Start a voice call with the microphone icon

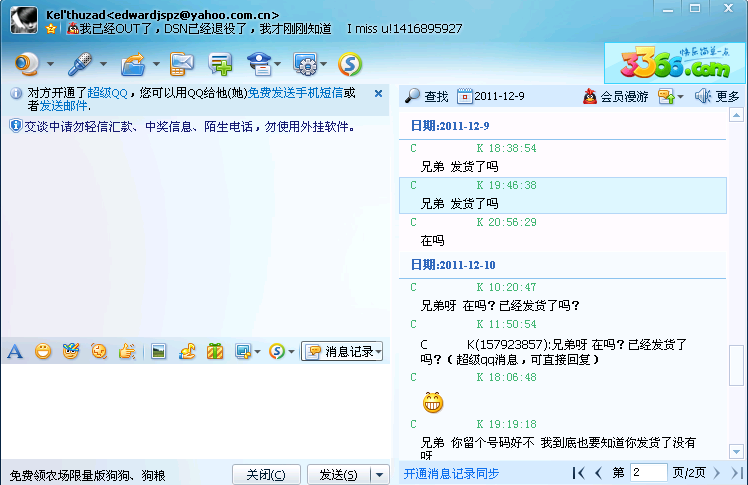click(x=79, y=65)
